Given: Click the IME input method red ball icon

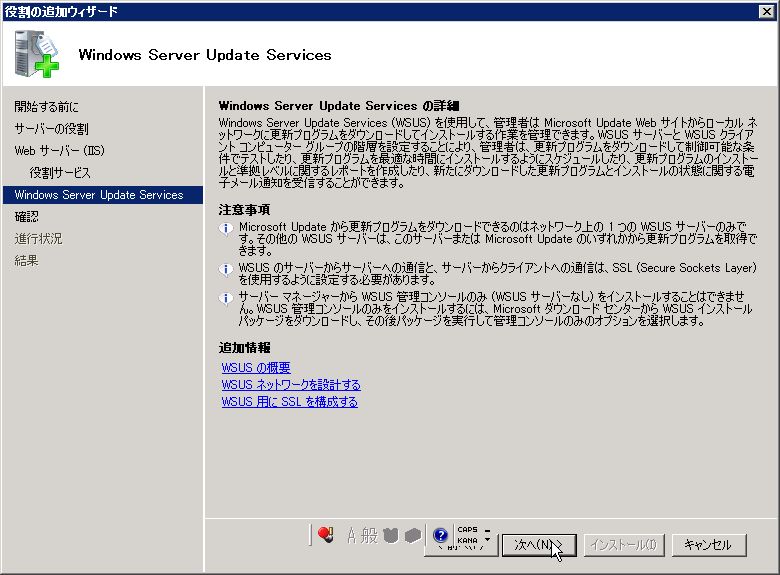Looking at the screenshot, I should coord(326,535).
